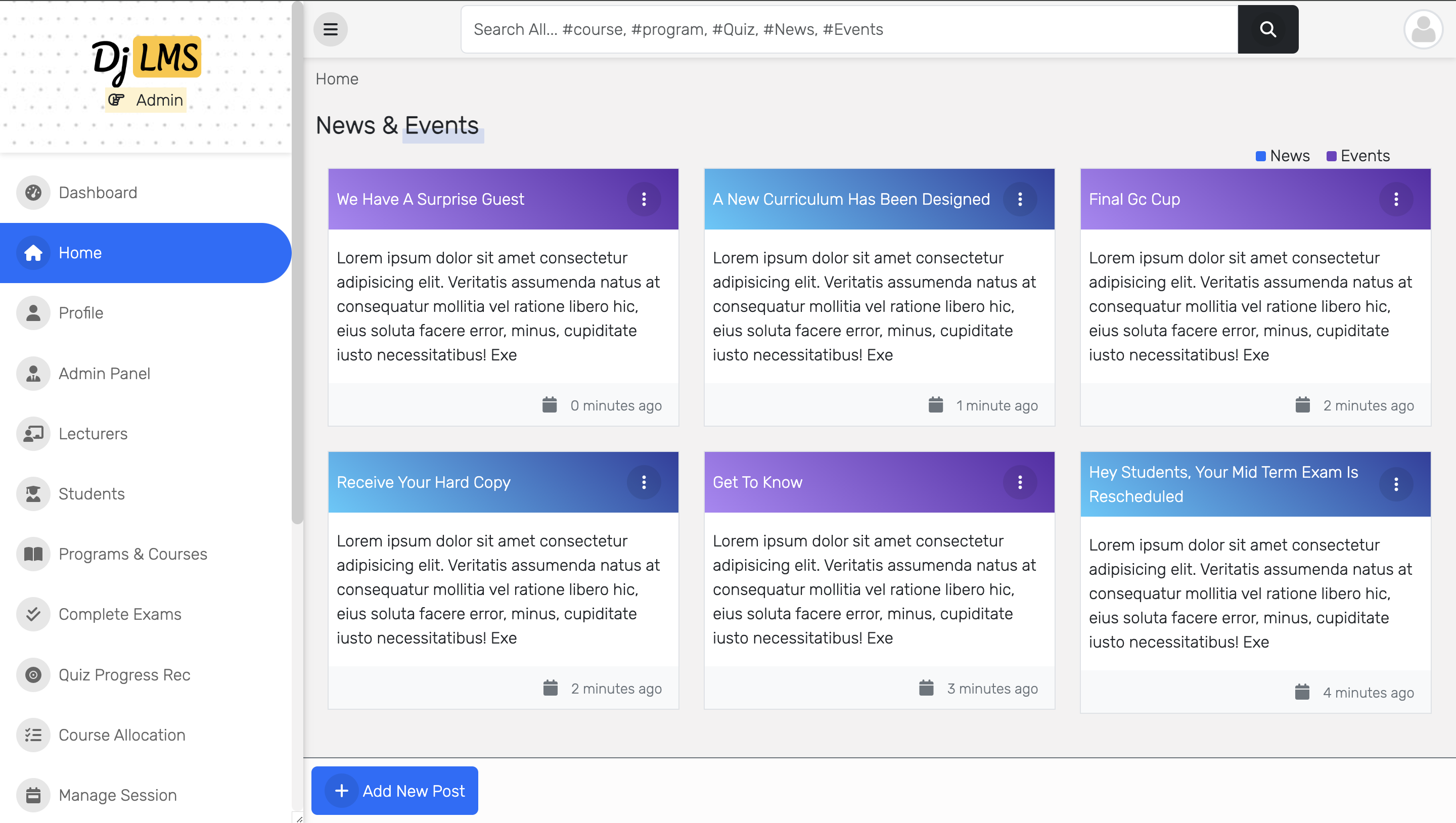Go to Dashboard in the sidebar
The image size is (1456, 823).
[x=145, y=193]
